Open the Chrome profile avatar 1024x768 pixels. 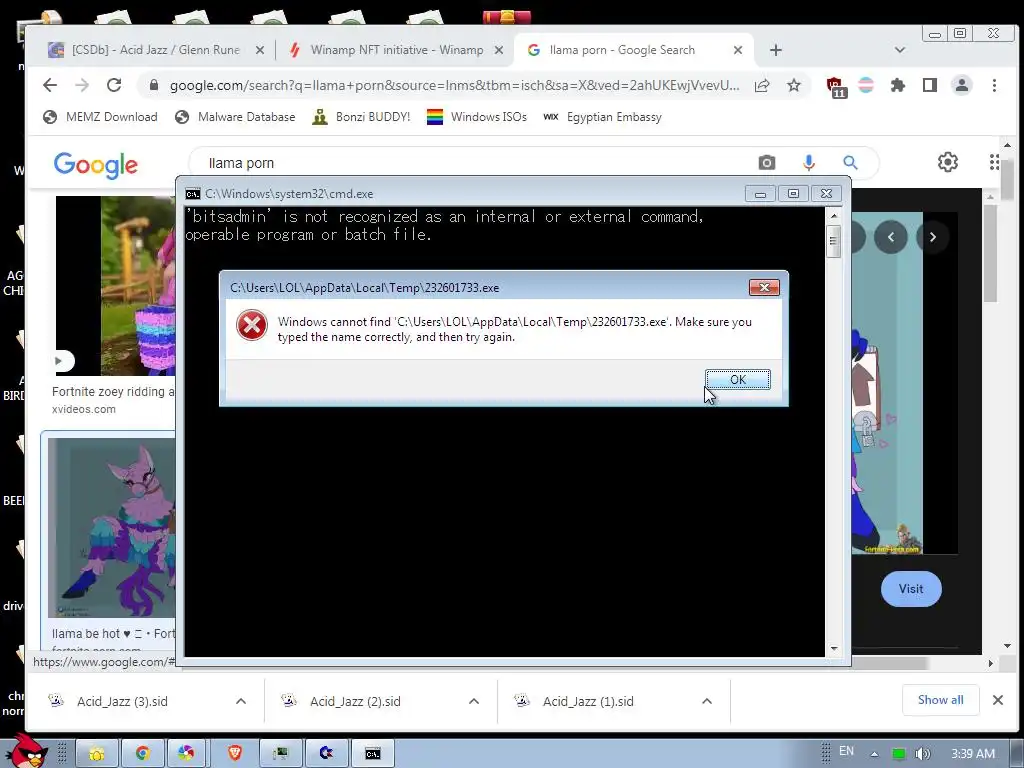pos(961,85)
